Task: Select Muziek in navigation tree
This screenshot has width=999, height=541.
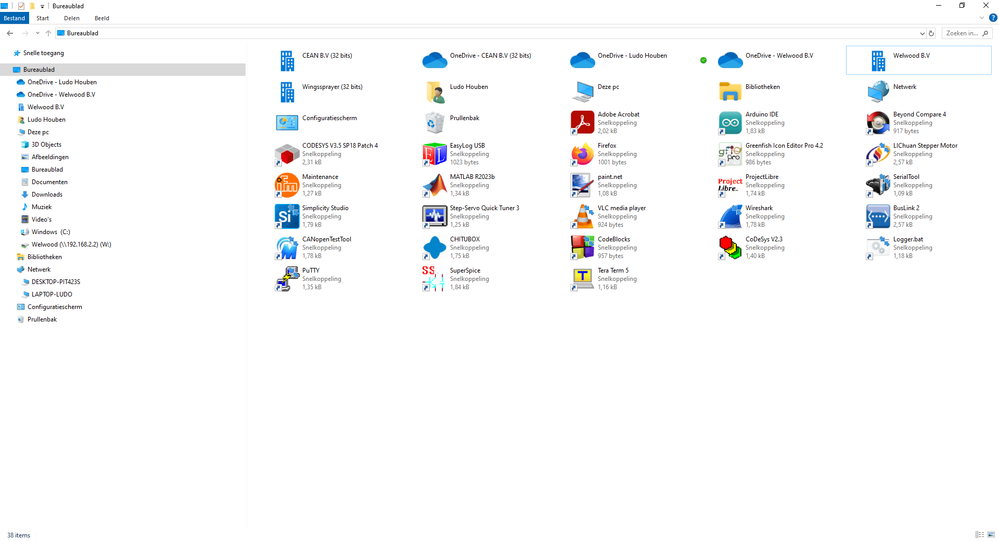Action: (x=41, y=207)
